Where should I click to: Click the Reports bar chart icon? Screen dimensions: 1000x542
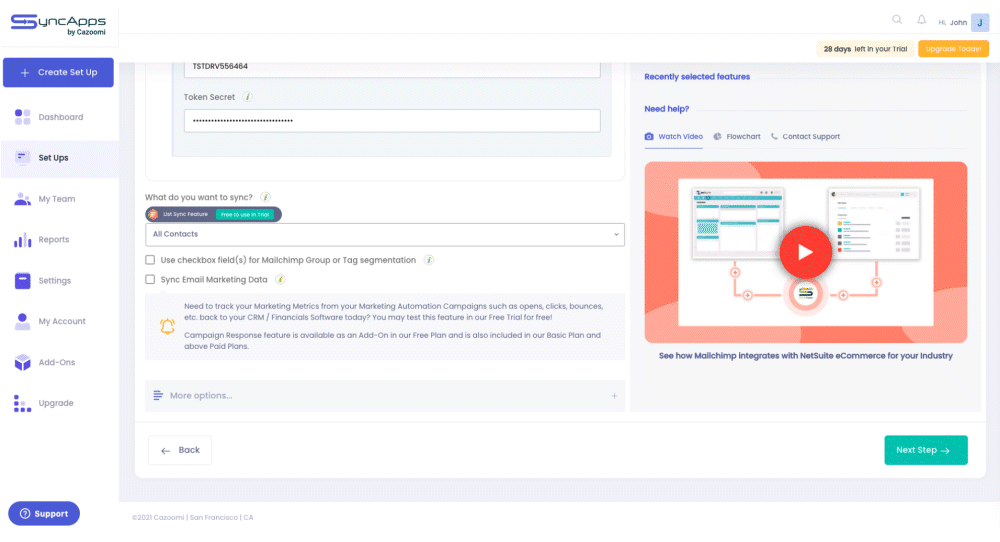coord(22,240)
